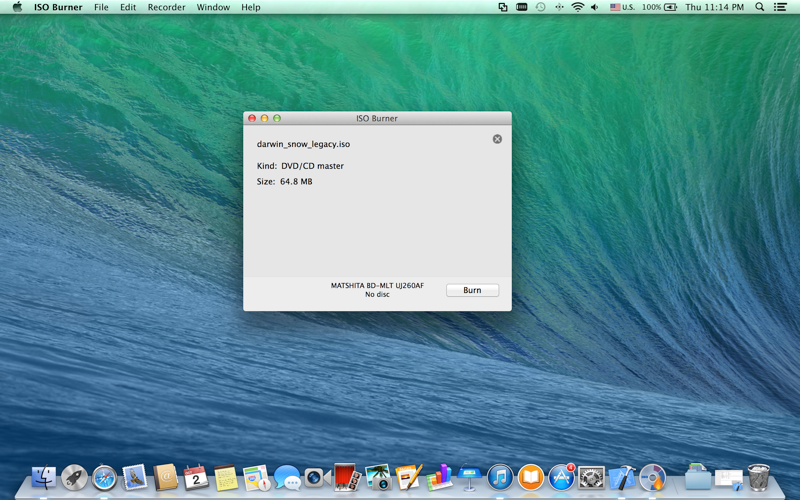This screenshot has height=500, width=800.
Task: Click ISO Burner disc icon in Dock
Action: [653, 478]
